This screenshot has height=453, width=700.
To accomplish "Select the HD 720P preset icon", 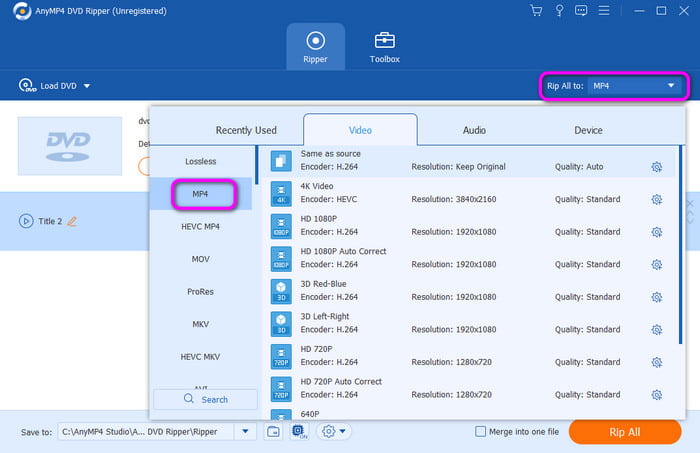I will tap(281, 356).
